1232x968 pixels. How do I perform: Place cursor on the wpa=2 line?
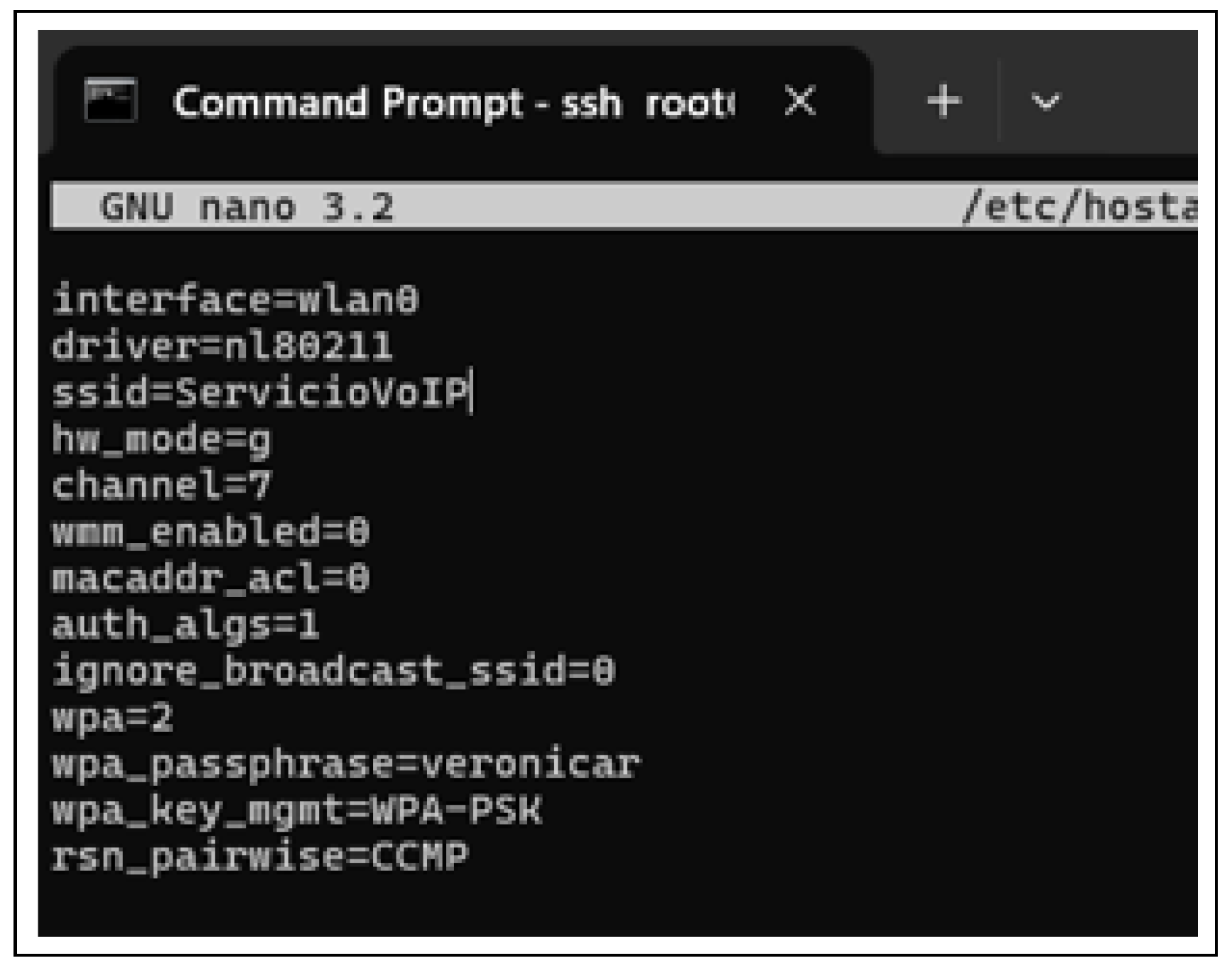point(112,718)
